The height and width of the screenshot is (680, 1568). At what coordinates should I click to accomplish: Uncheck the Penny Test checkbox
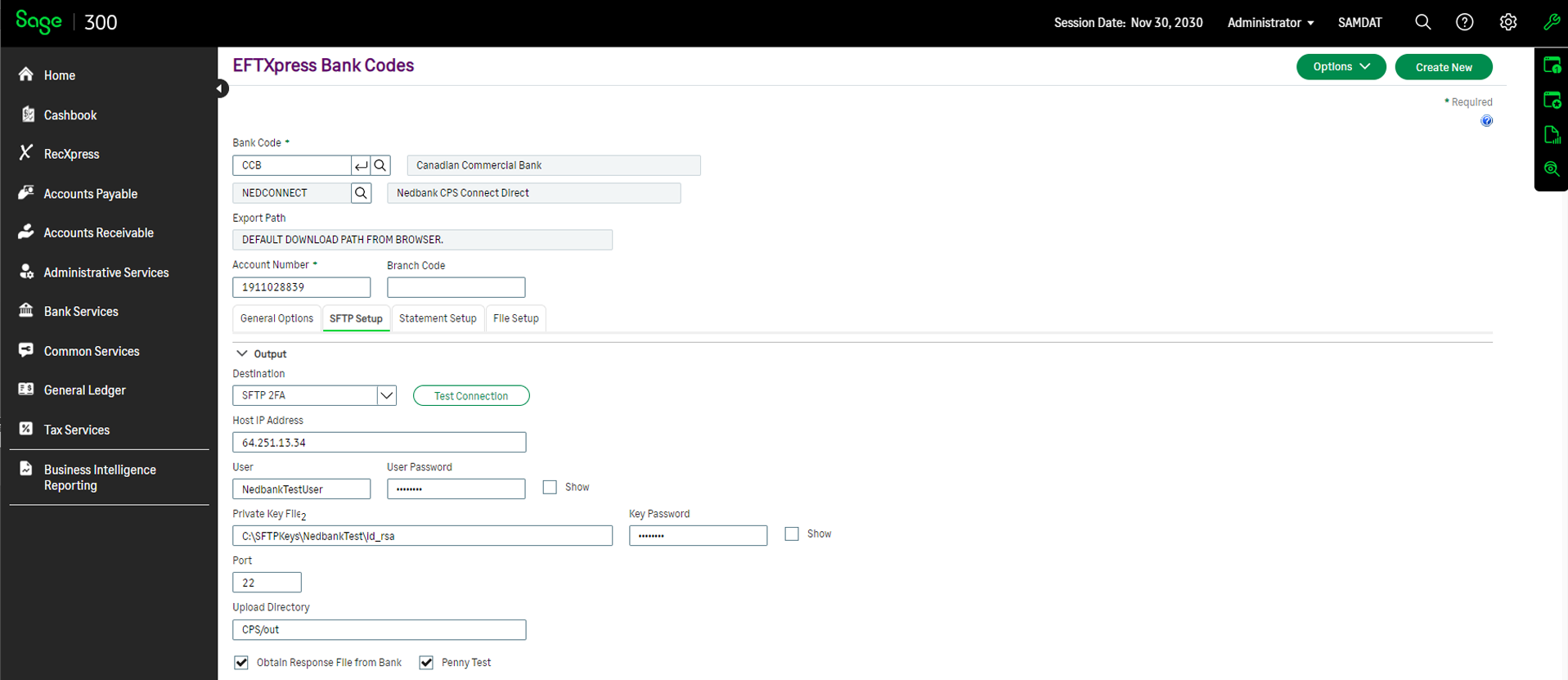click(426, 662)
